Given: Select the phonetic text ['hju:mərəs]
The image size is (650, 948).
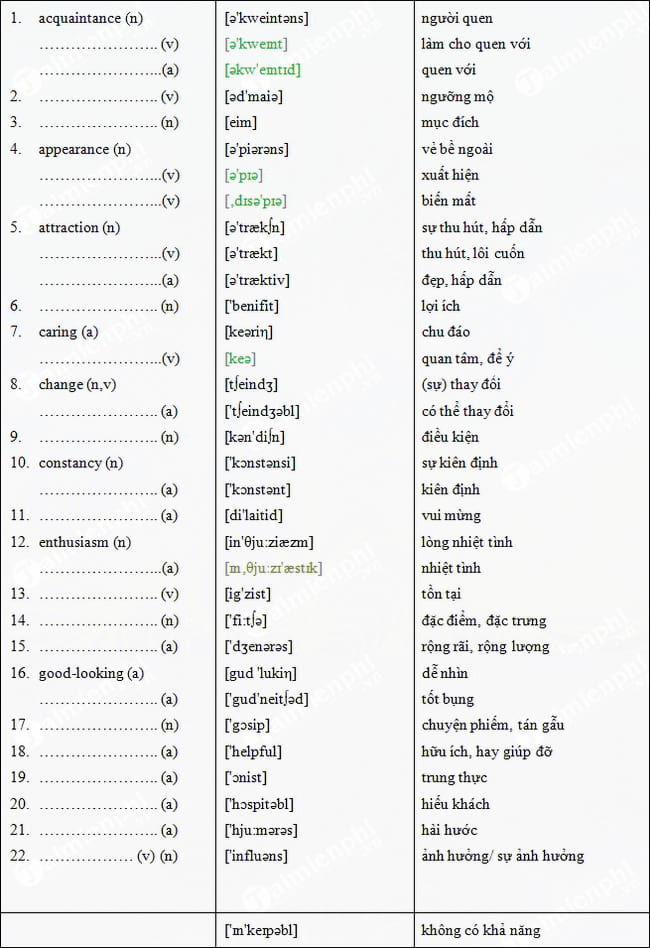Looking at the screenshot, I should [x=261, y=830].
